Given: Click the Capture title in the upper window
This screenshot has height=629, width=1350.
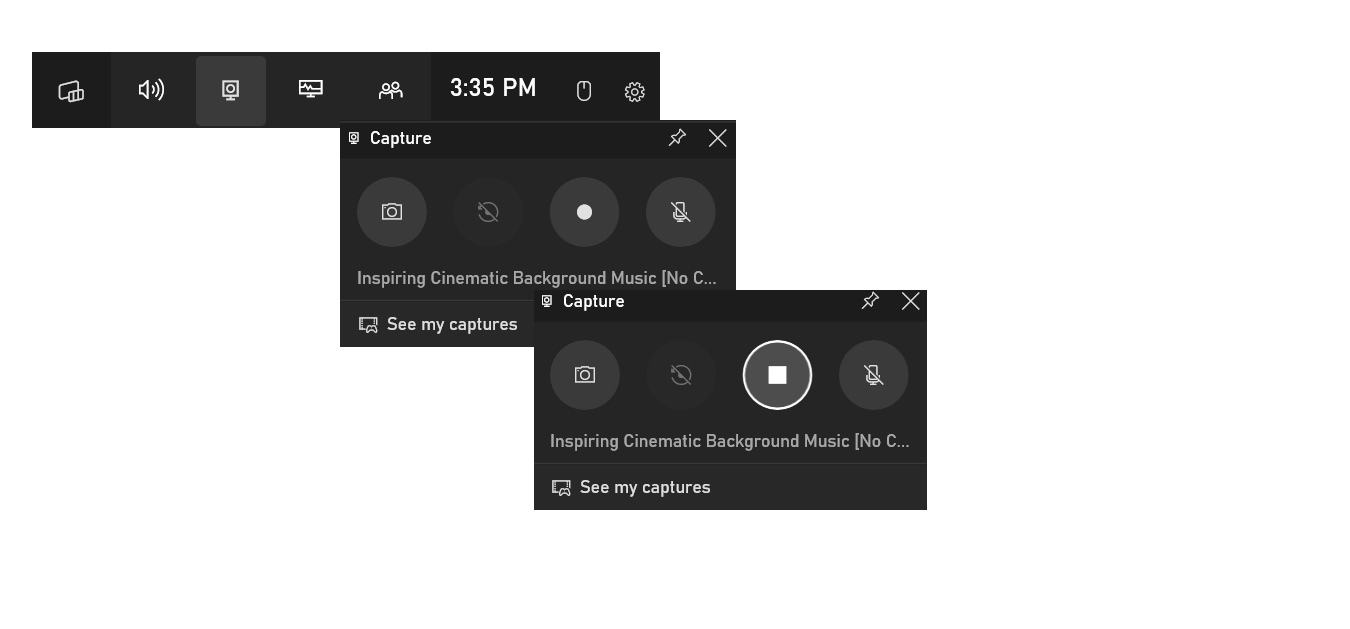Looking at the screenshot, I should click(400, 138).
